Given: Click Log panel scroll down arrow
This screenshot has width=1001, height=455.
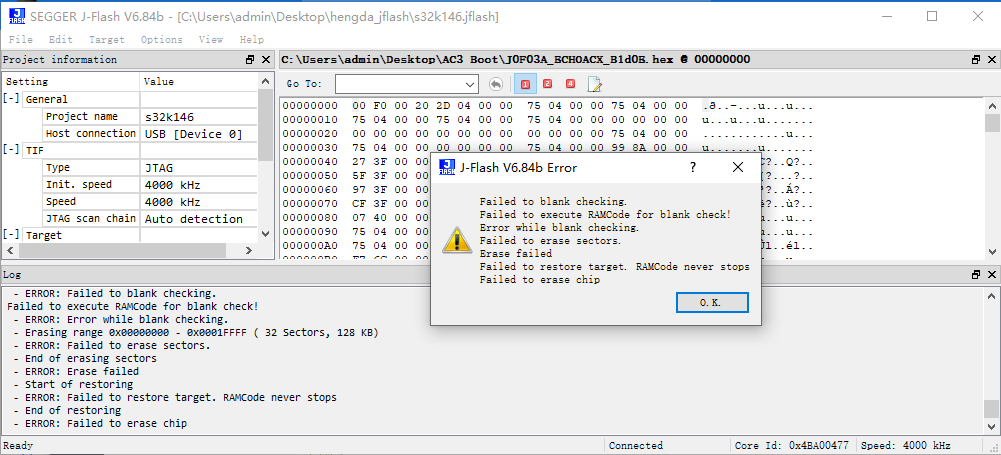Looking at the screenshot, I should pos(990,425).
